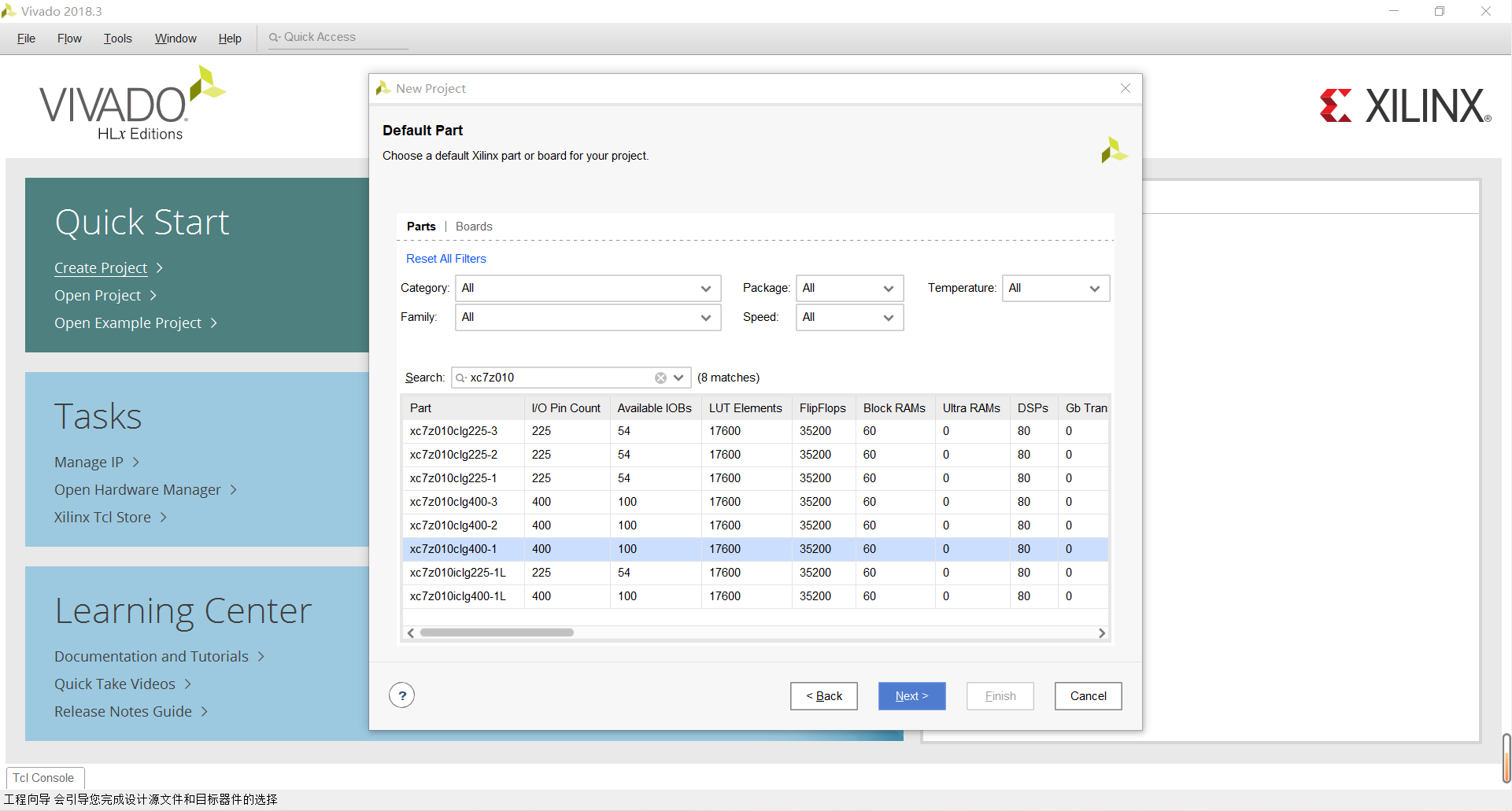Screen dimensions: 1512x811
Task: Select part xc7z010iclg400-1L row
Action: 756,596
